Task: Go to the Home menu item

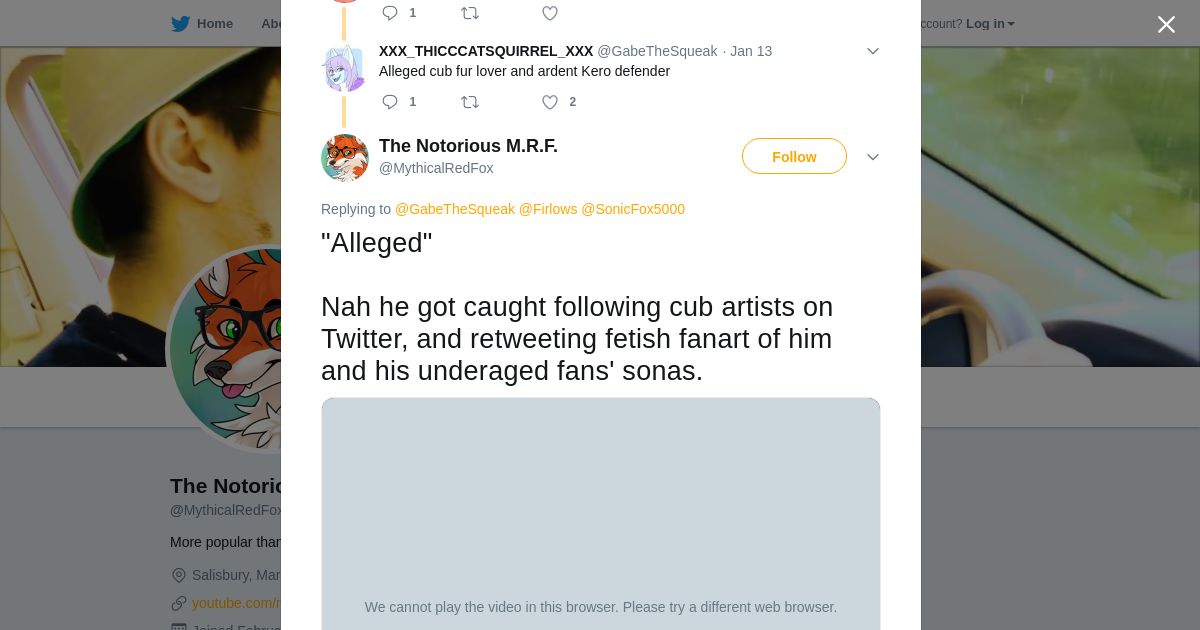Action: point(214,24)
